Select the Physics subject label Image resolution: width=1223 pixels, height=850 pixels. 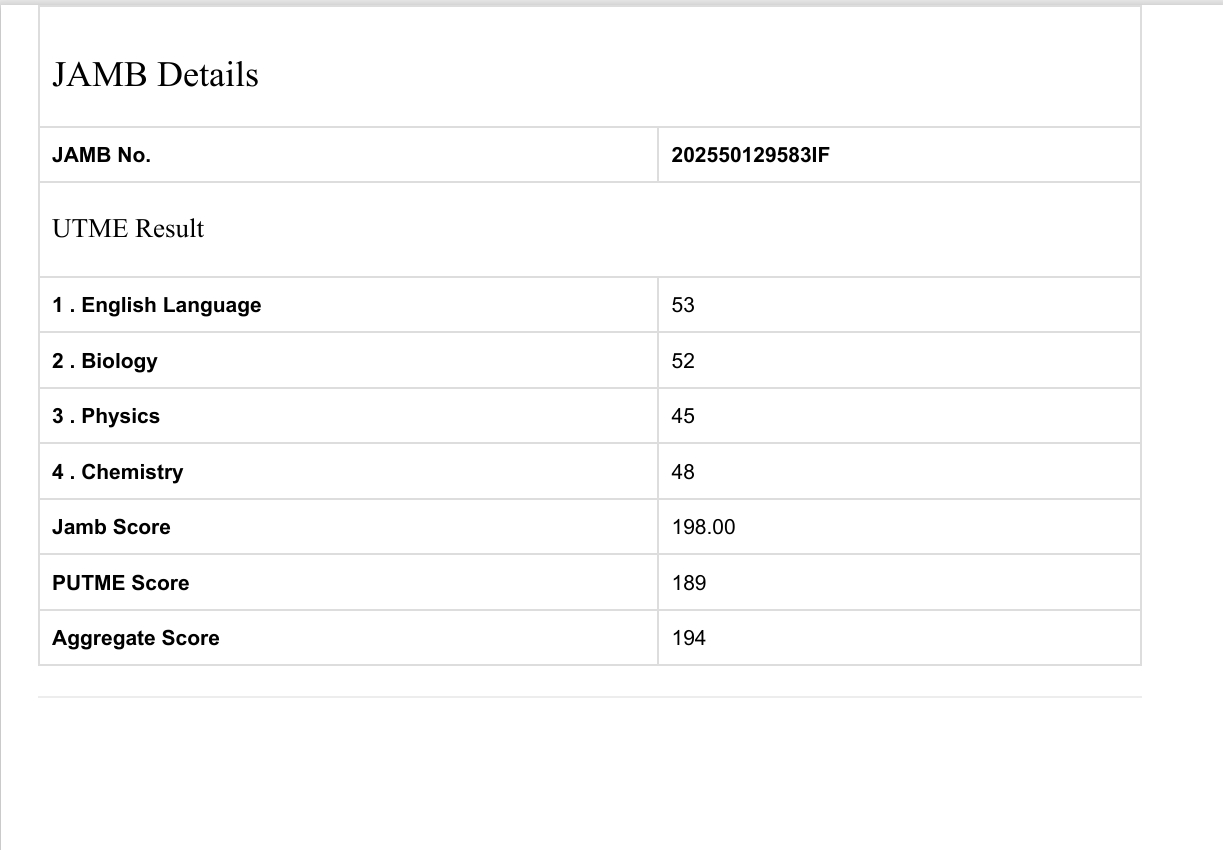(x=106, y=416)
